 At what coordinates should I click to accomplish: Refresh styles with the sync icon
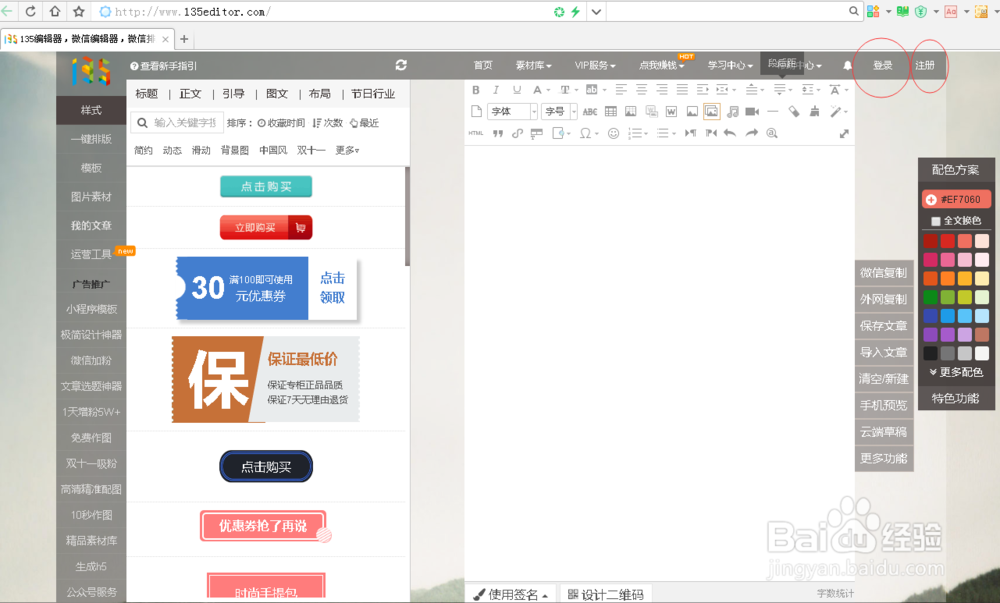point(401,65)
